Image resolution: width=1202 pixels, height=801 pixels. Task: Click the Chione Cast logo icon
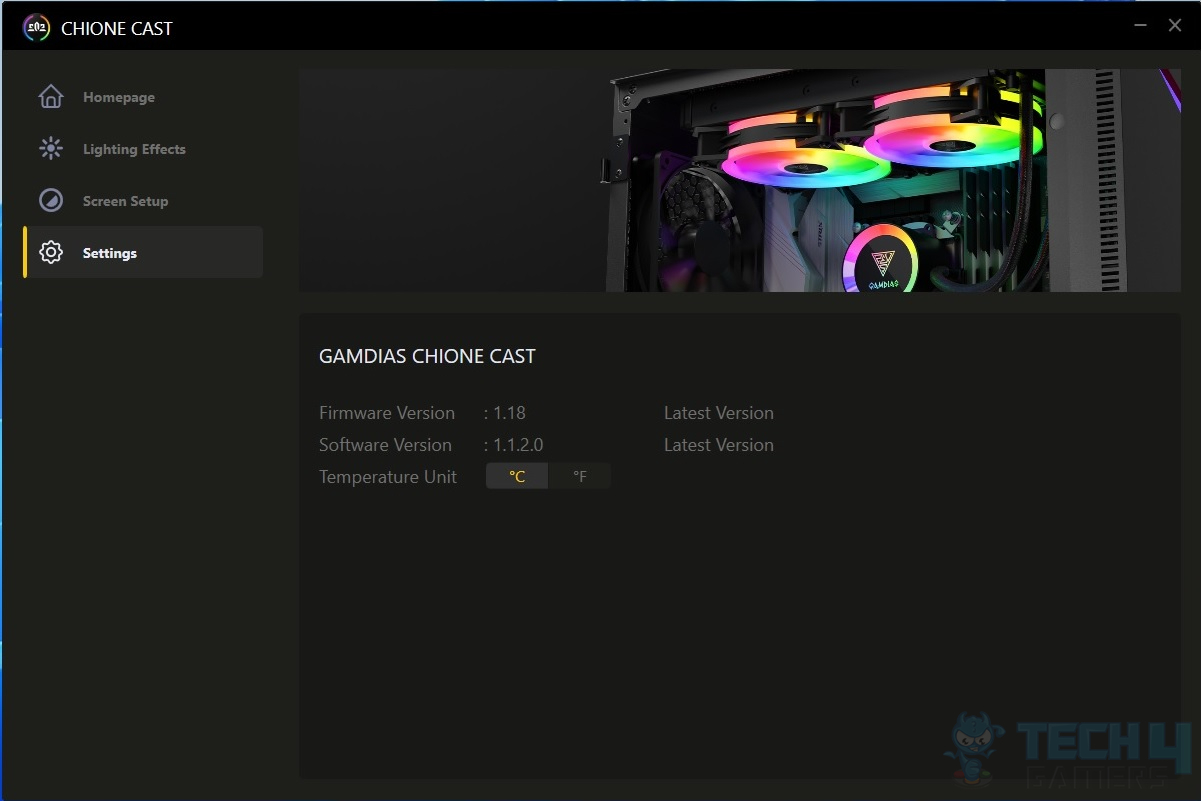37,28
